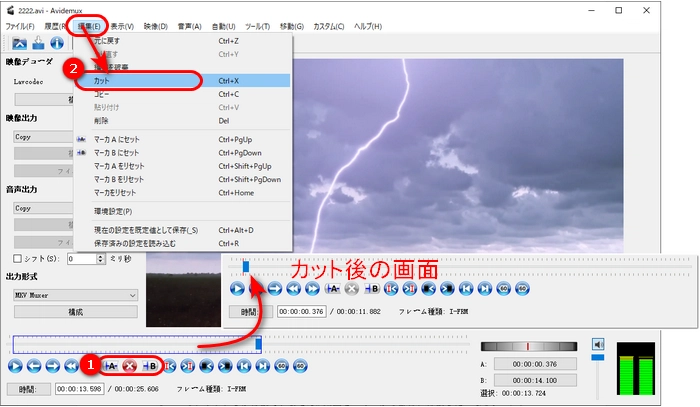The height and width of the screenshot is (407, 700).
Task: Set marker A in the post-cut inset panel
Action: (x=332, y=289)
